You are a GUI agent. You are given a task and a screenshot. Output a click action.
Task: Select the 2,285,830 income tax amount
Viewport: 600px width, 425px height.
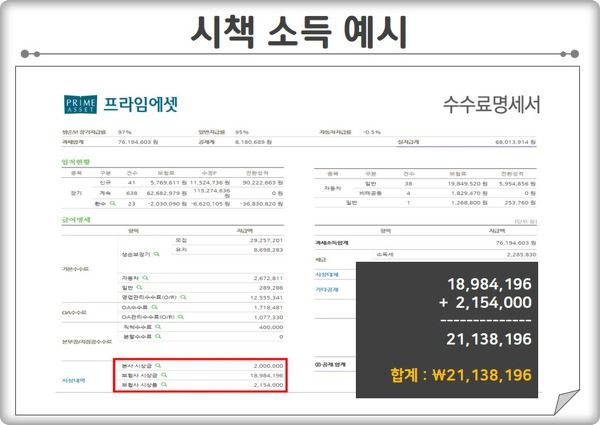(521, 254)
